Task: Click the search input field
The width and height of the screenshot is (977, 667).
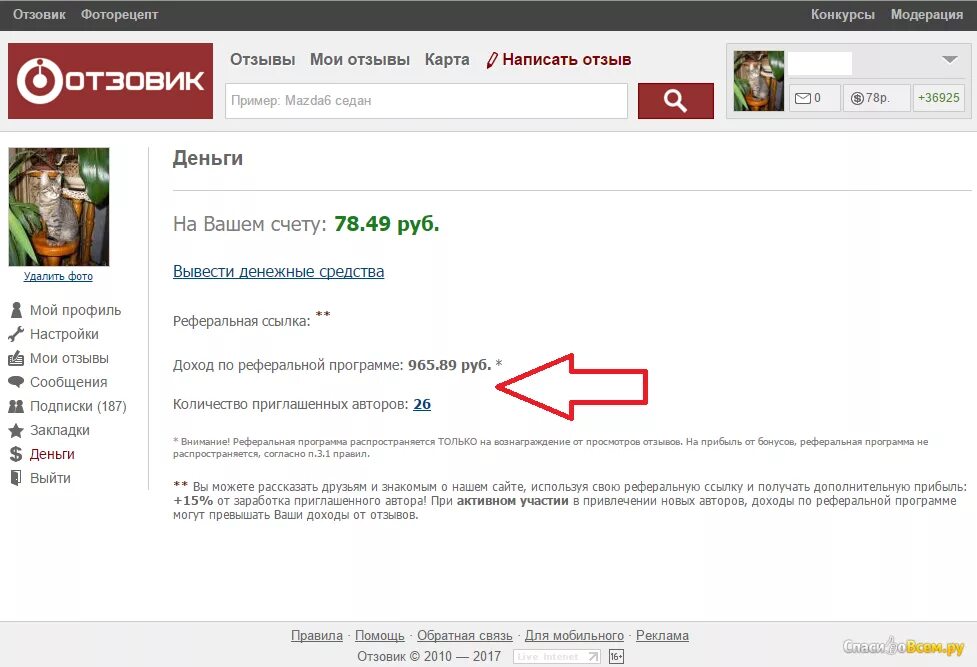Action: click(426, 100)
